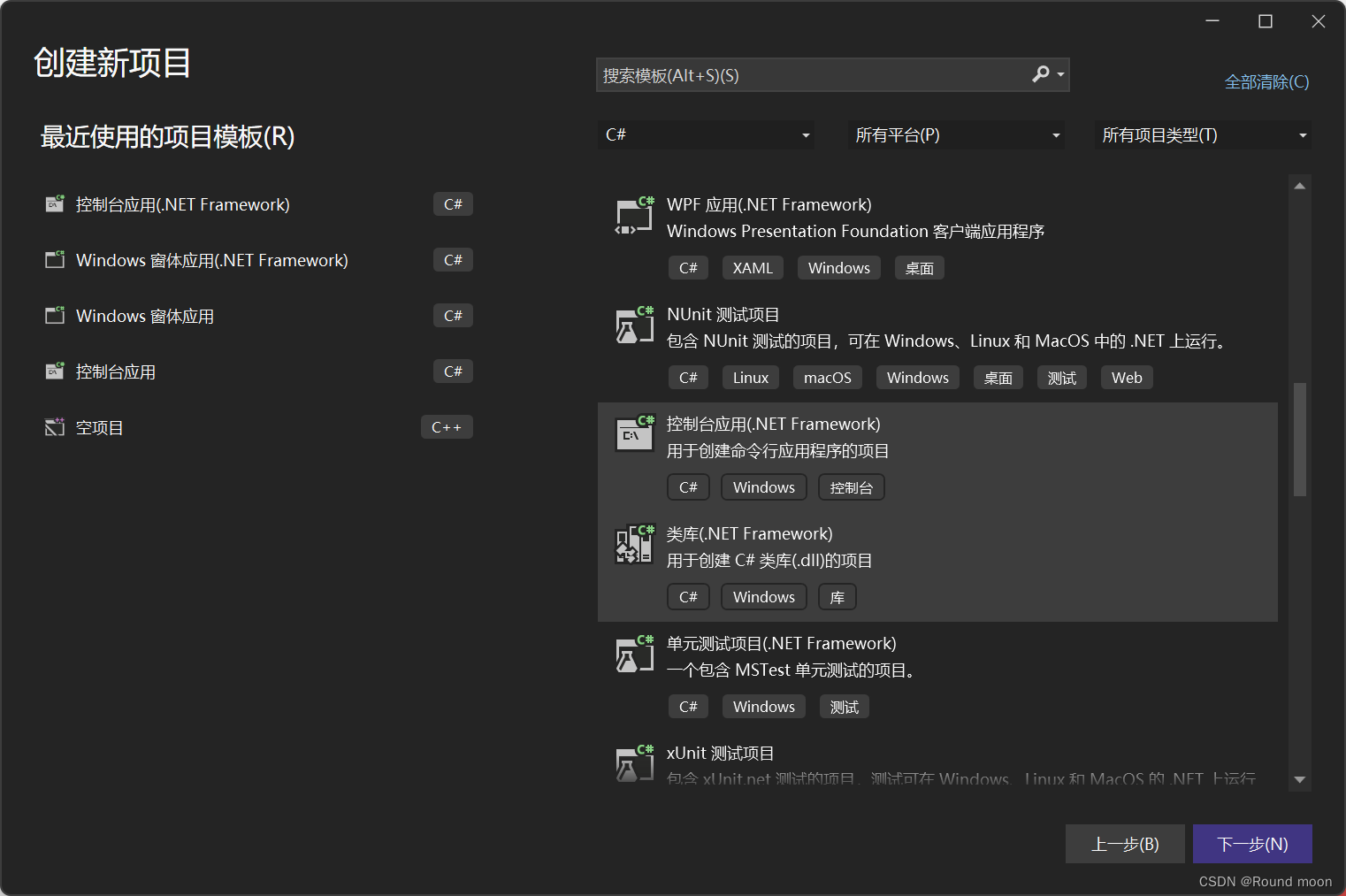Click the 单元测试项目 flask icon

coord(634,655)
